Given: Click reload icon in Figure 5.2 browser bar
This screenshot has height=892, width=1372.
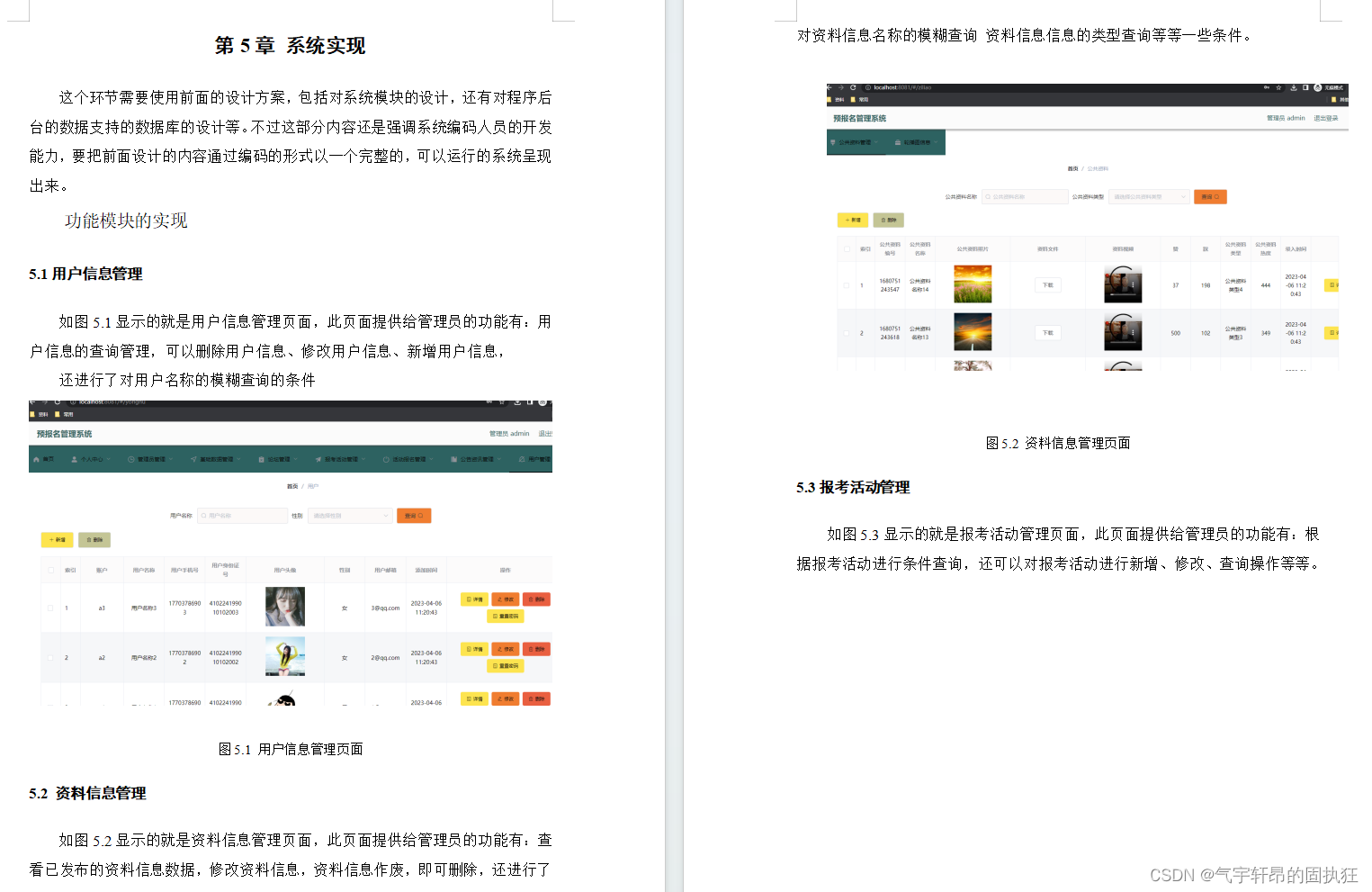Looking at the screenshot, I should 853,87.
